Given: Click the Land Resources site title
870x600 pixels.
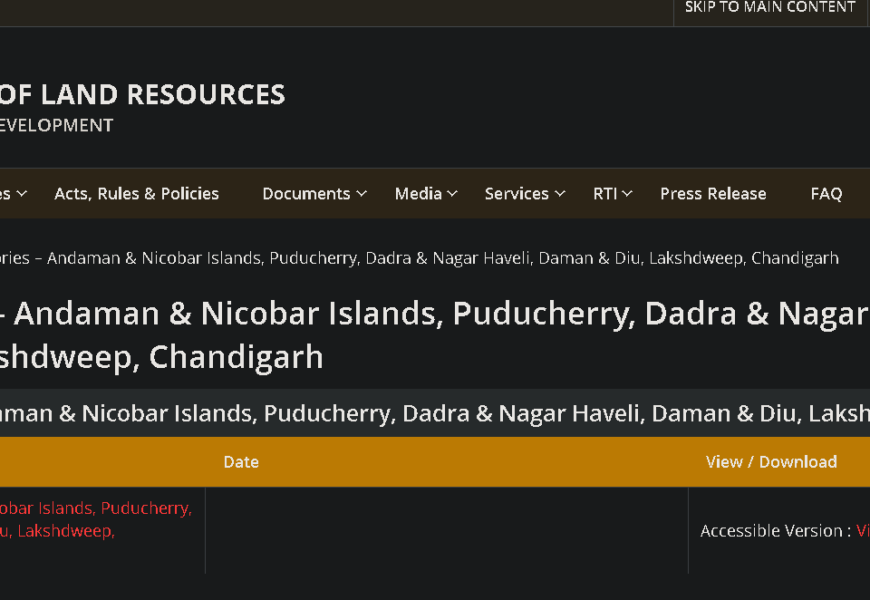Looking at the screenshot, I should point(142,95).
